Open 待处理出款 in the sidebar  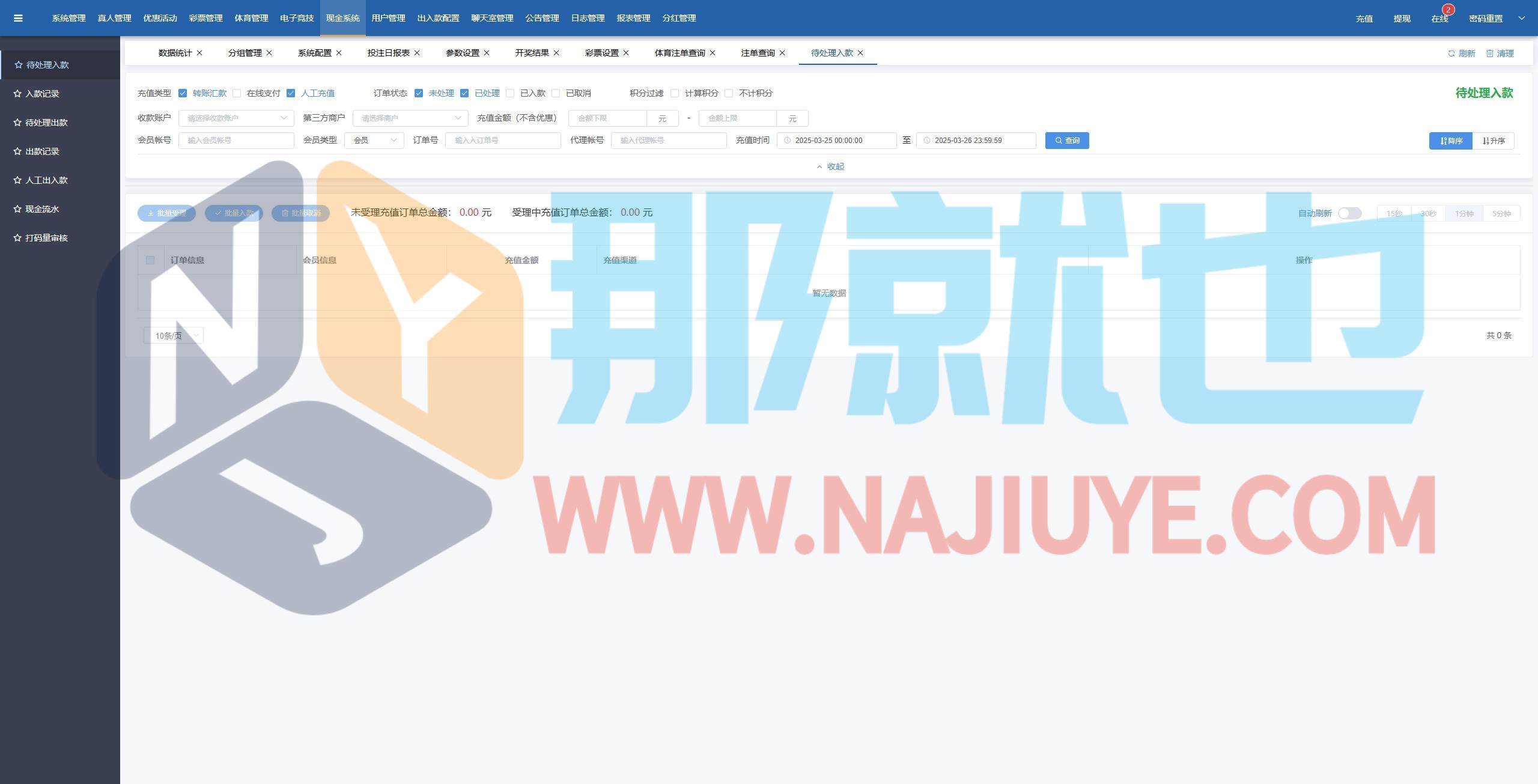[x=46, y=123]
